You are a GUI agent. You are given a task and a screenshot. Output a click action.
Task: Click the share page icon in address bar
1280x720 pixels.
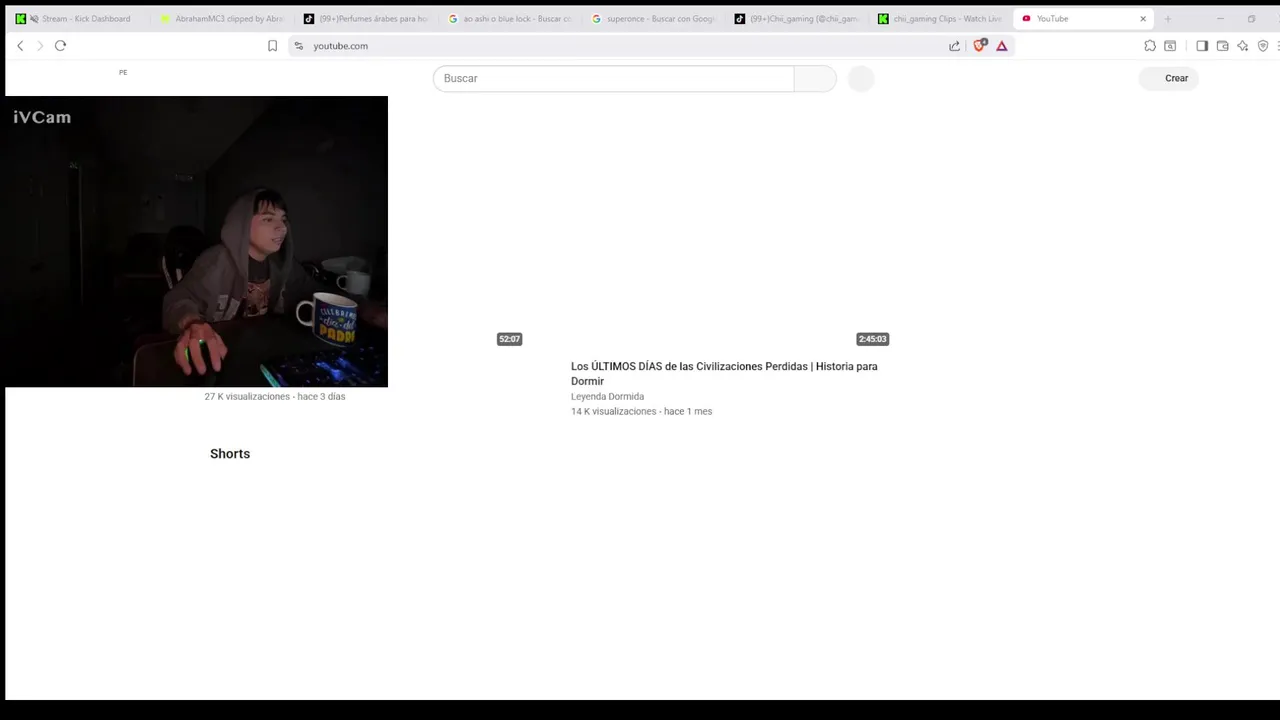pyautogui.click(x=954, y=46)
